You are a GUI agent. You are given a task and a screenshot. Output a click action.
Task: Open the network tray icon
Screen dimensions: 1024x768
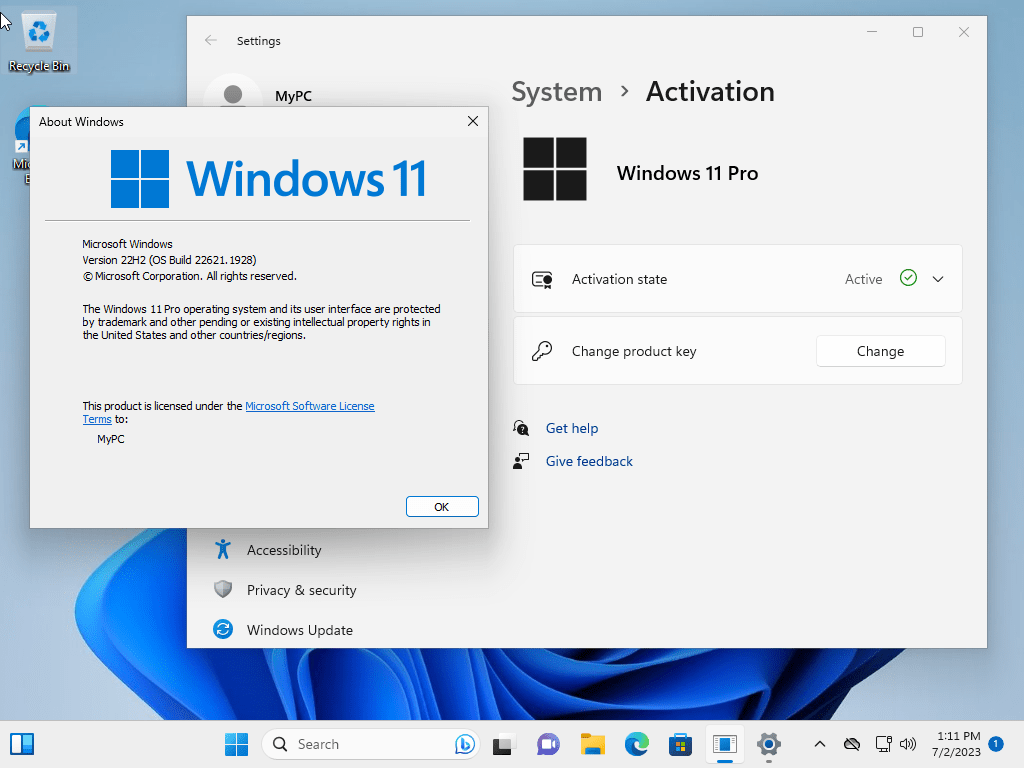[883, 744]
